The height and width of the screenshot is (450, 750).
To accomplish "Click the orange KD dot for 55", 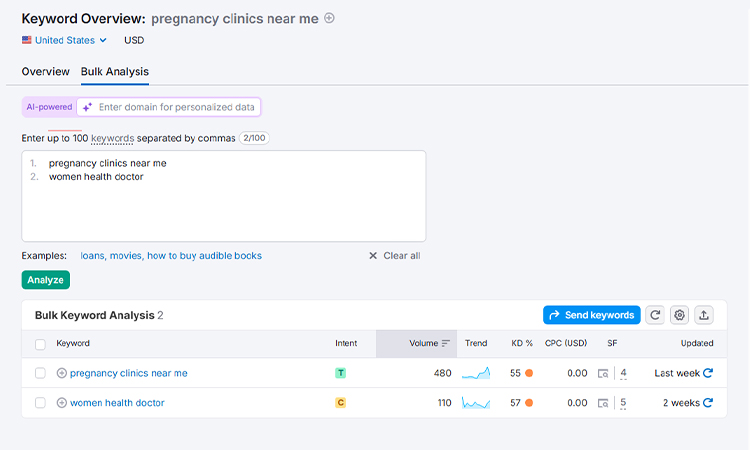I will [529, 373].
